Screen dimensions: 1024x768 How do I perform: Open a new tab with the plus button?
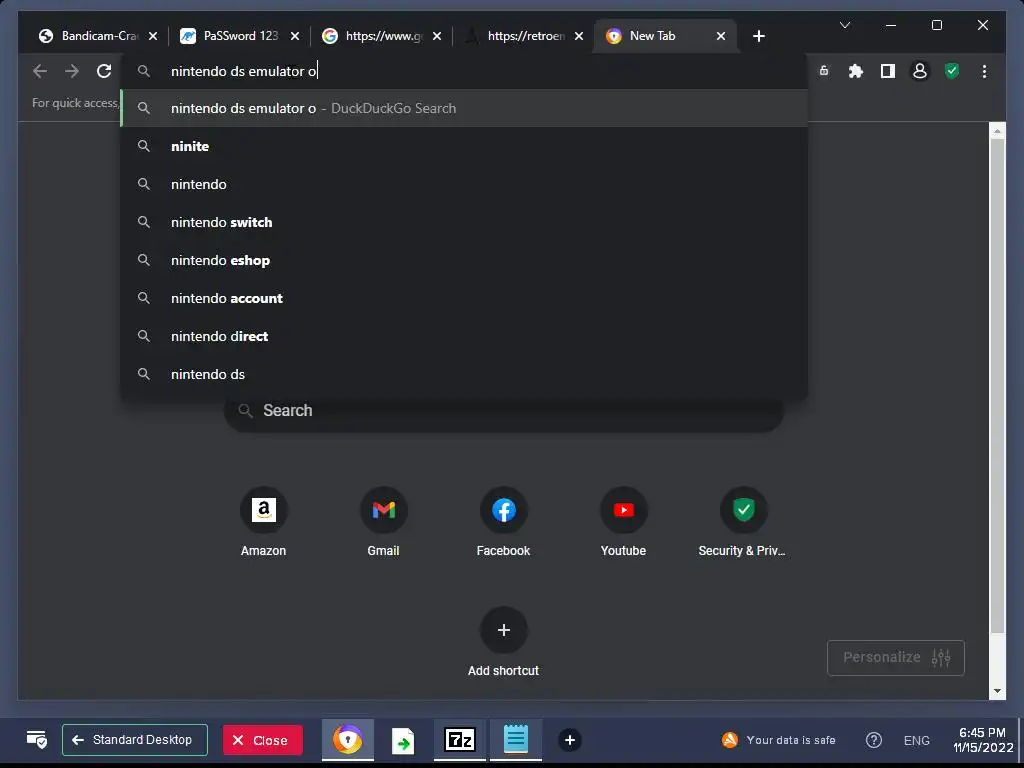(758, 36)
